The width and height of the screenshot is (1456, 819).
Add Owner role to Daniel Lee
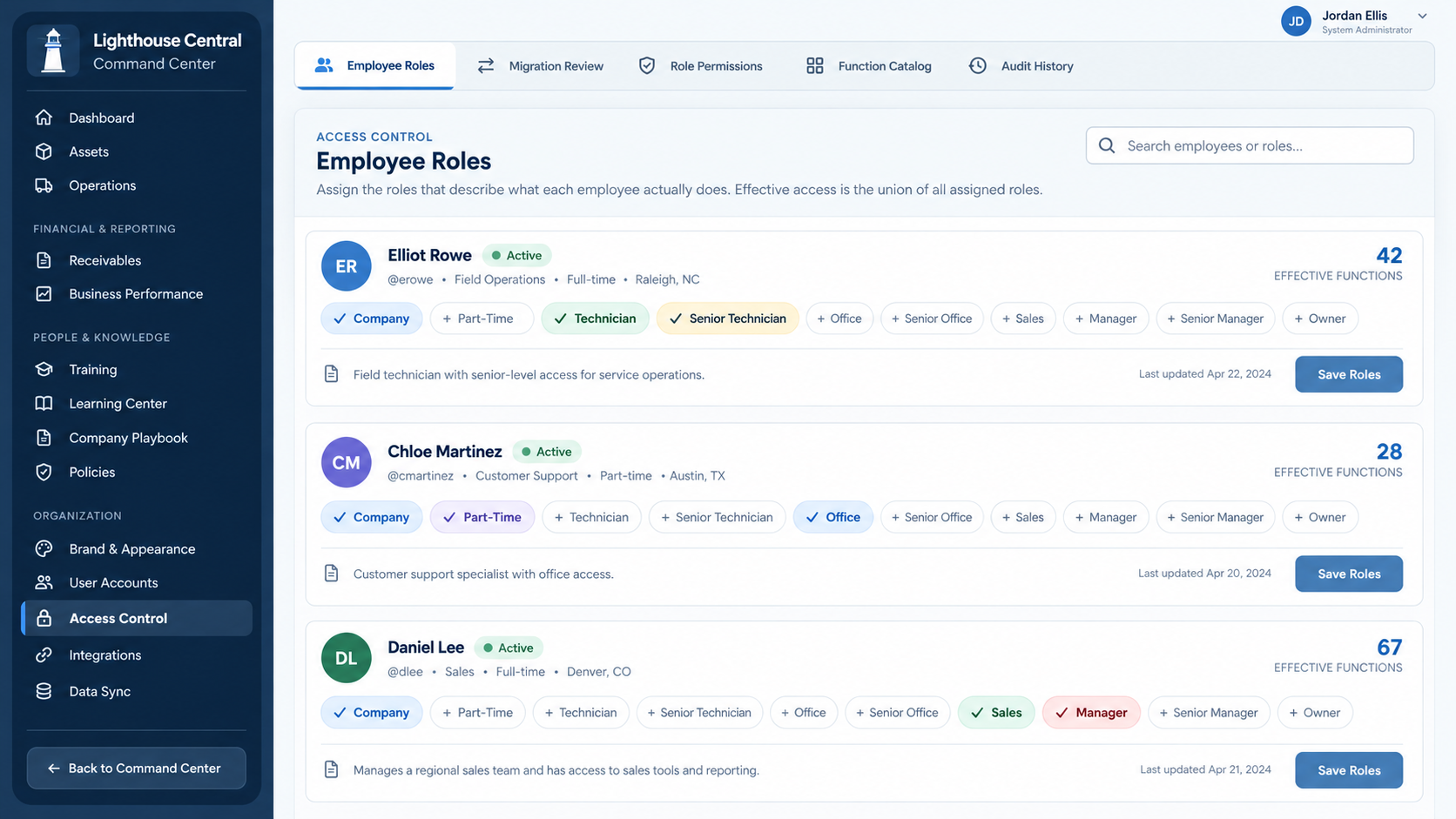[x=1315, y=712]
